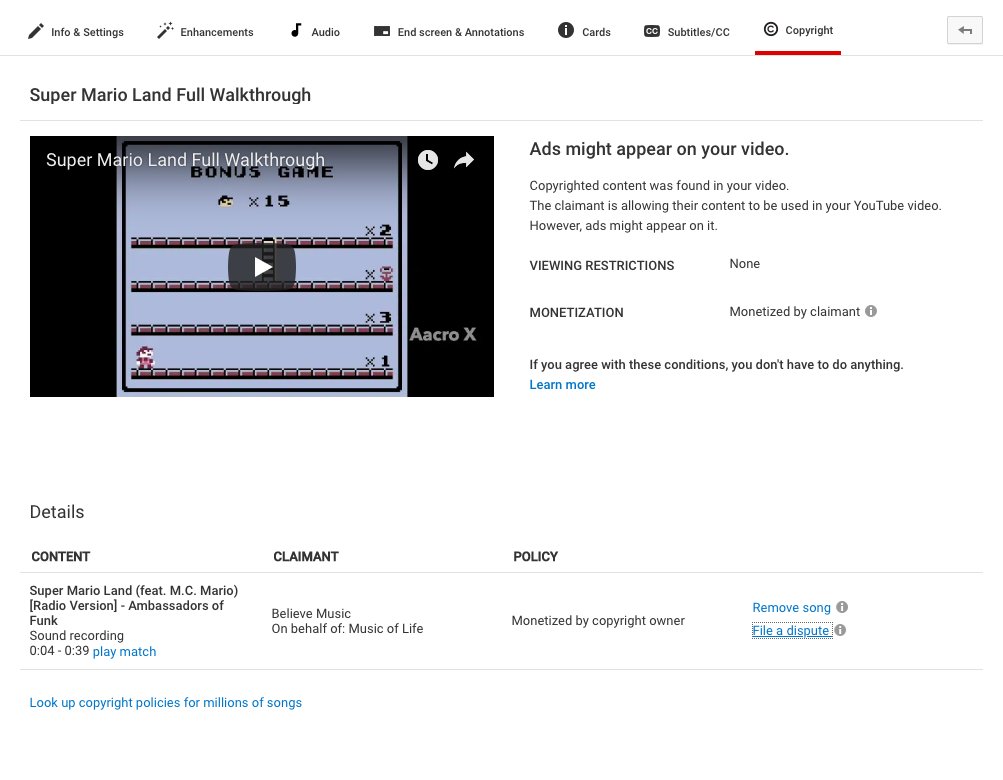The width and height of the screenshot is (1003, 780).
Task: Click the pencil icon for Info & Settings
Action: click(x=36, y=31)
